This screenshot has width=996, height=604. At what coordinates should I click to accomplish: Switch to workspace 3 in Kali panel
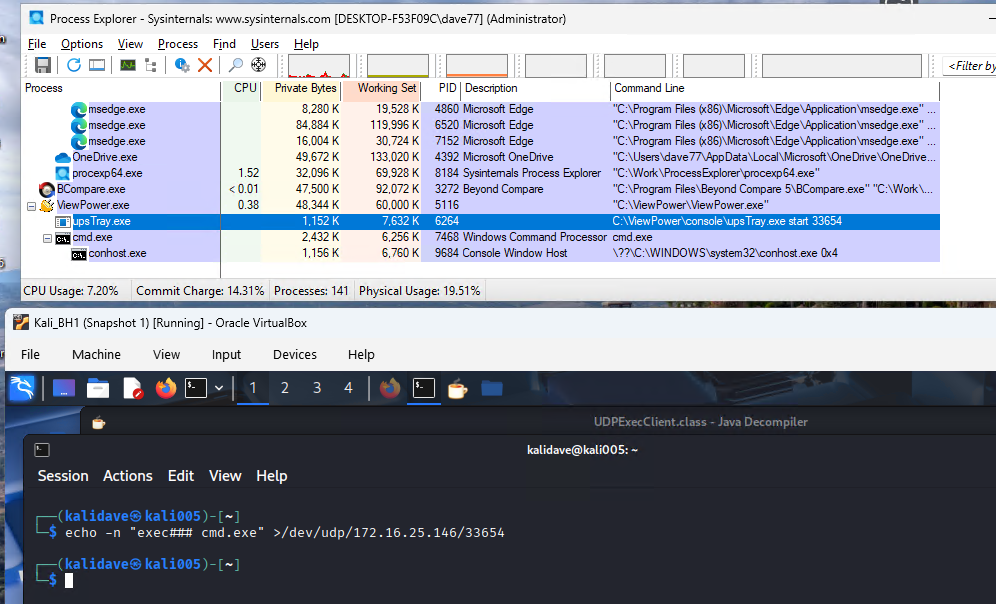point(317,388)
